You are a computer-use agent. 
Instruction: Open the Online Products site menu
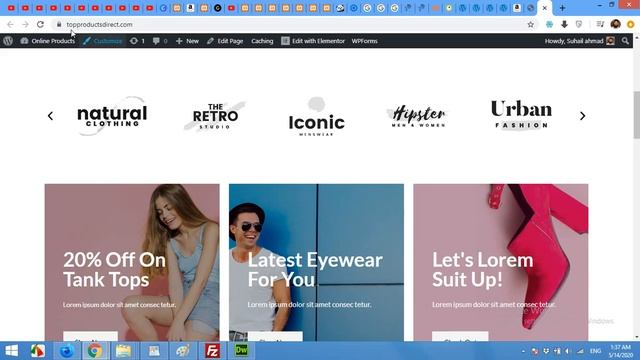point(48,41)
